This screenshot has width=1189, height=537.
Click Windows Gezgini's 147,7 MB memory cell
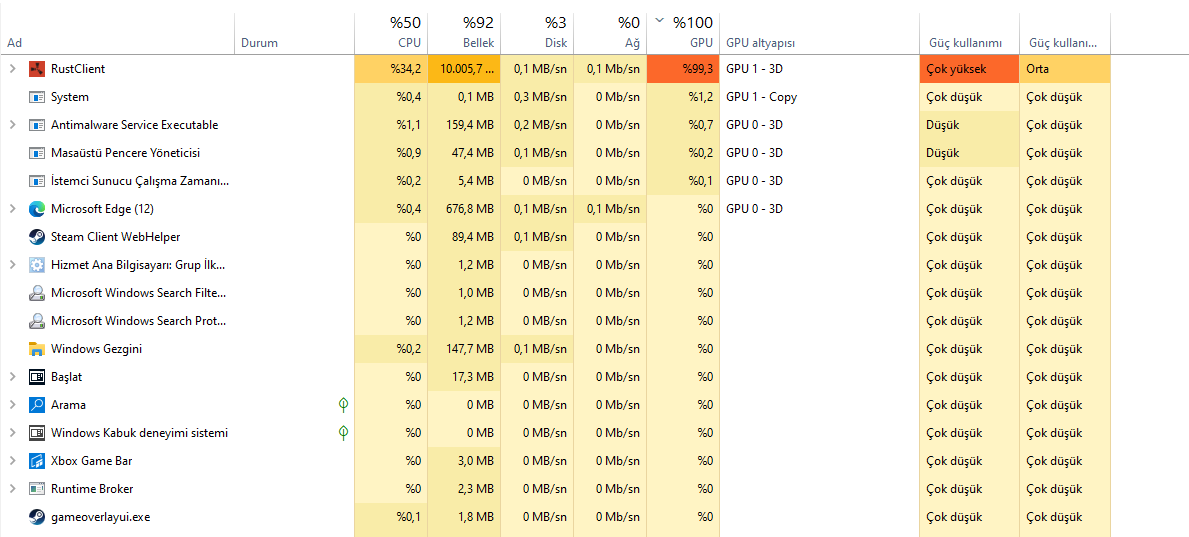pos(464,349)
